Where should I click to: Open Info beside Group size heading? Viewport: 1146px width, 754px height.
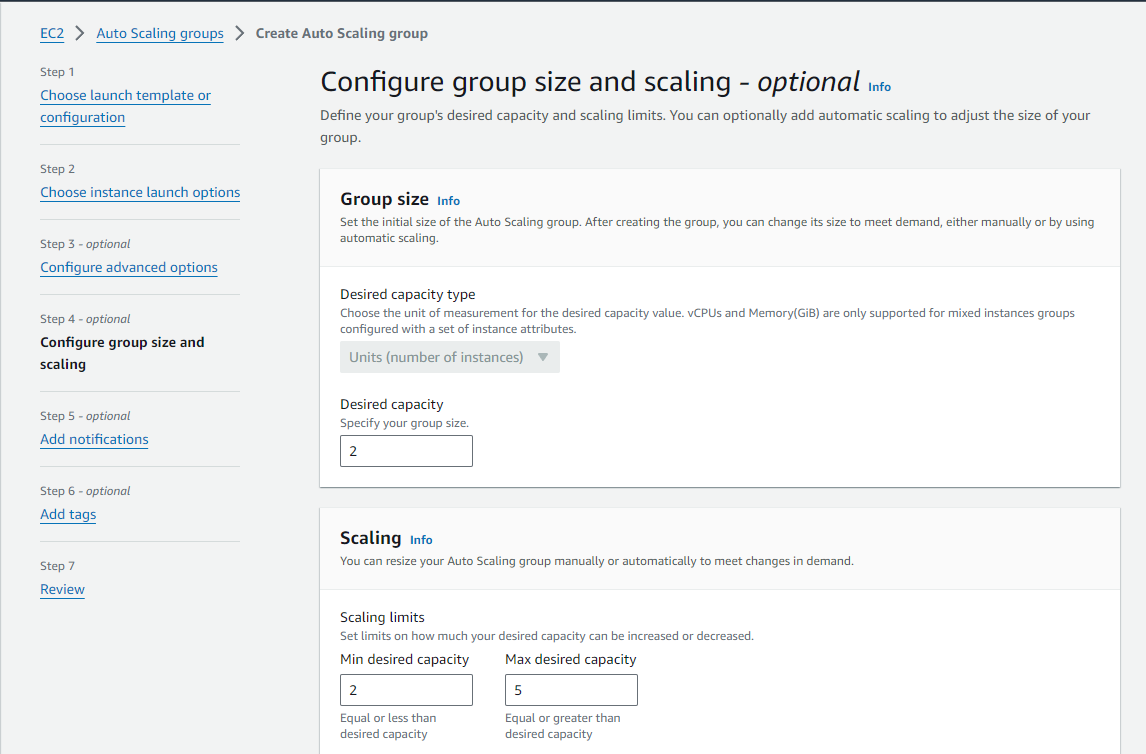coord(448,201)
